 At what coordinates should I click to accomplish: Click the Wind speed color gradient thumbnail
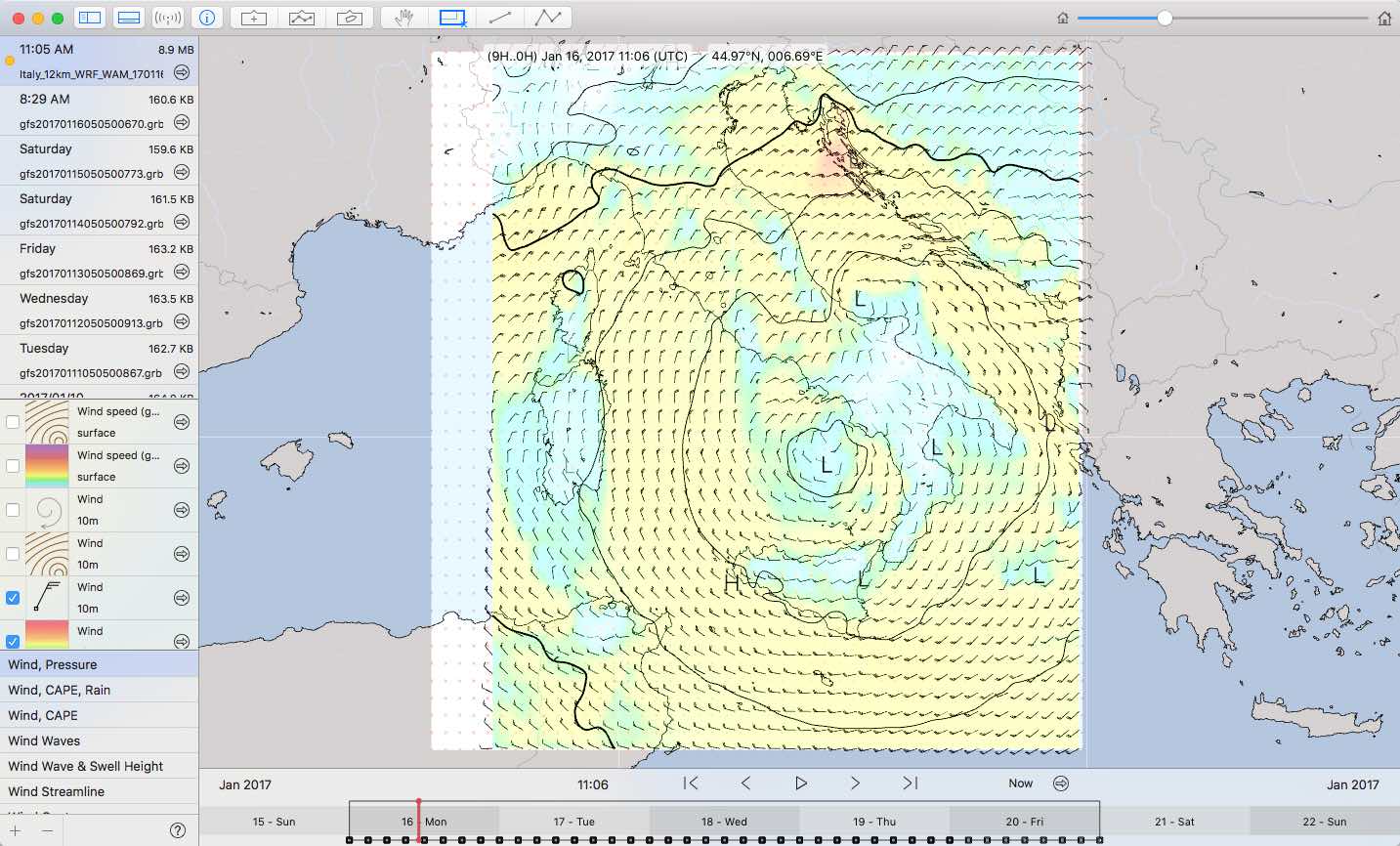tap(47, 466)
